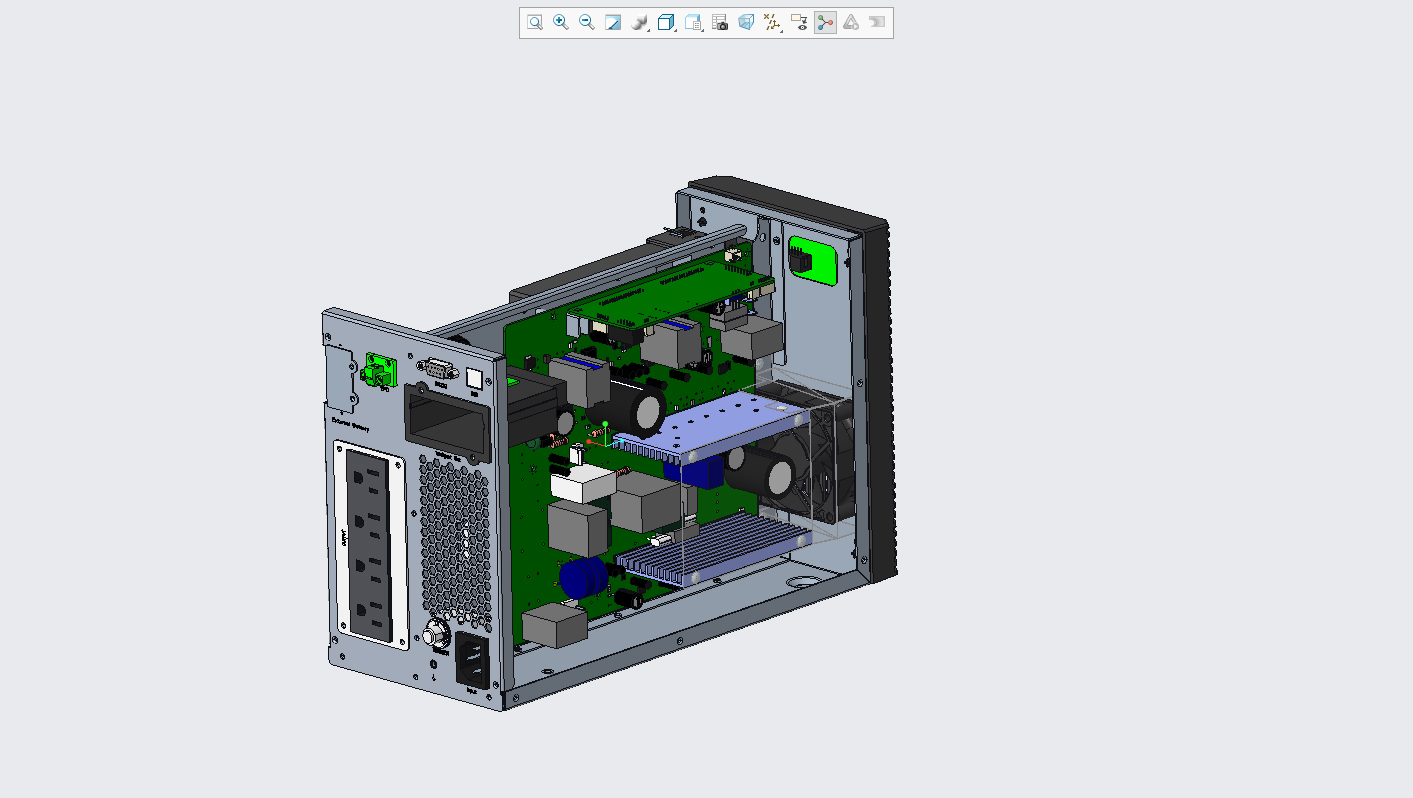The image size is (1413, 798).
Task: Open the Datum Display Filters
Action: (772, 22)
